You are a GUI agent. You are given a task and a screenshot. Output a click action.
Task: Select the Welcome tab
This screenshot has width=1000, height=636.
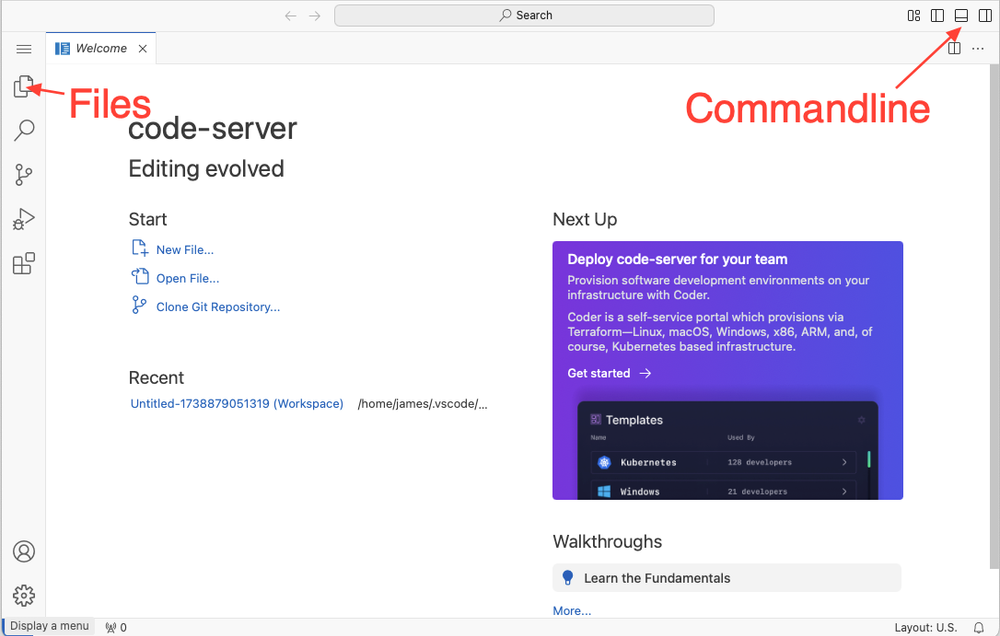pos(100,48)
